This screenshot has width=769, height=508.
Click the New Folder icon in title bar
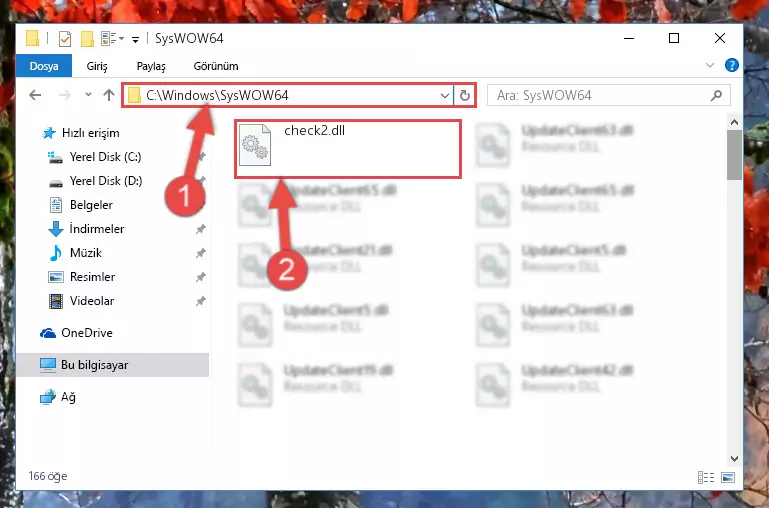88,38
